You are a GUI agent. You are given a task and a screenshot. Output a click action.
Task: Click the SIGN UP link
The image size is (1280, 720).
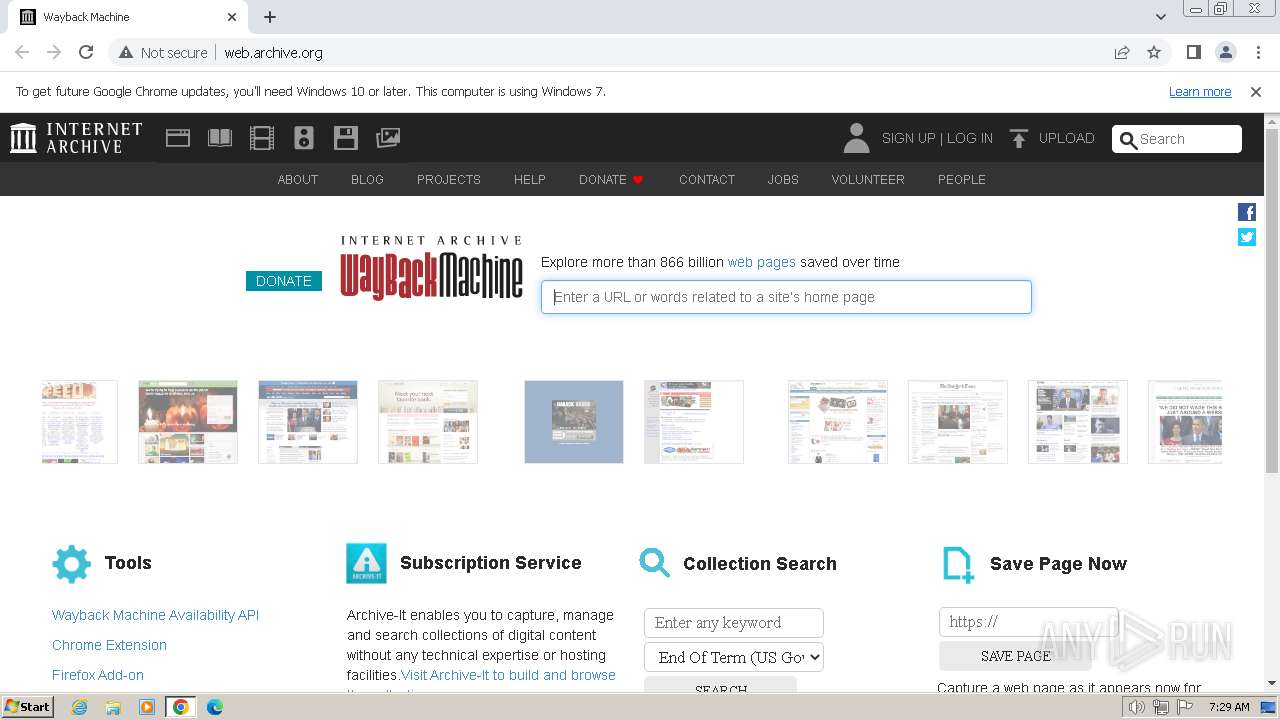(908, 138)
